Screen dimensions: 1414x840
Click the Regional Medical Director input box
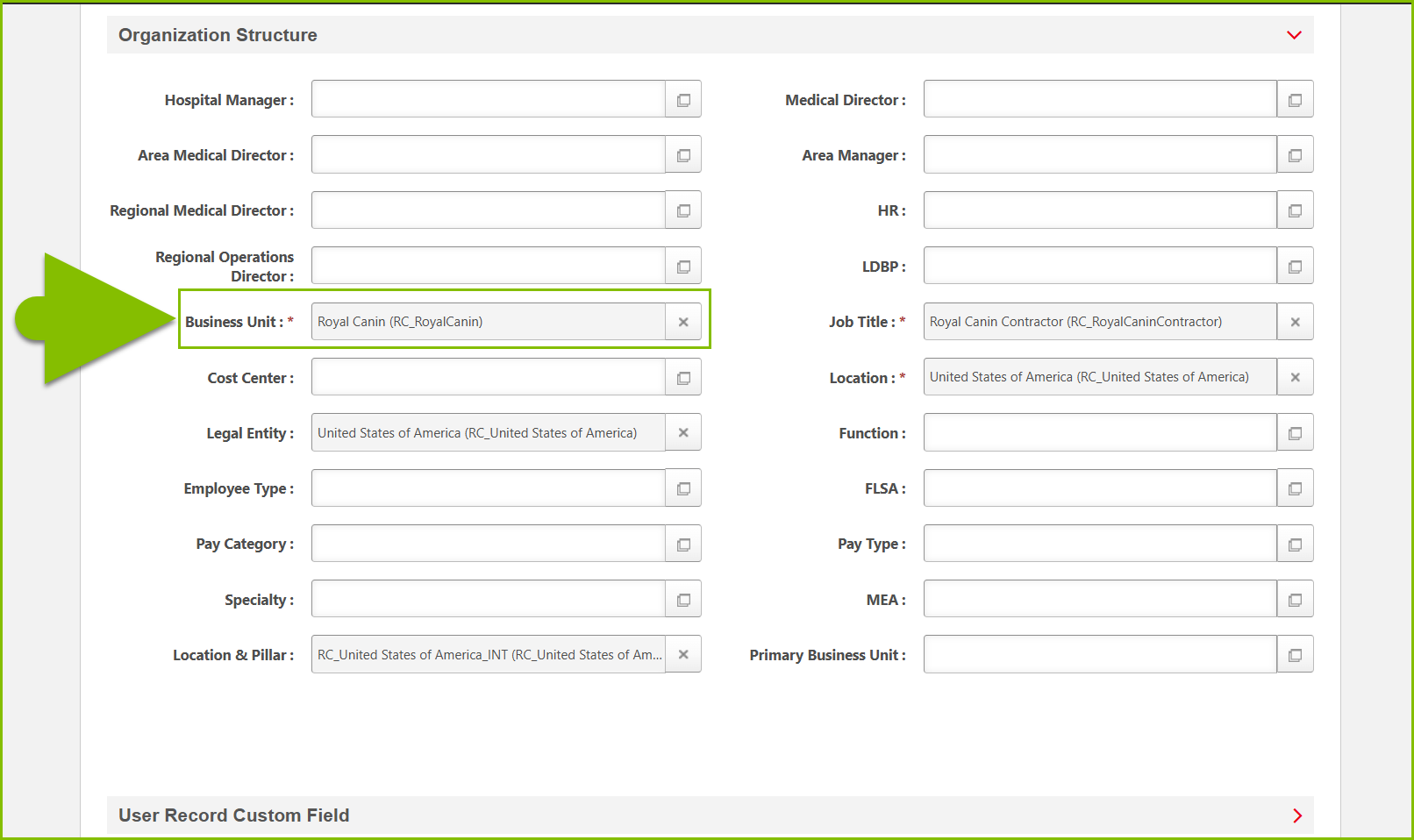tap(488, 210)
